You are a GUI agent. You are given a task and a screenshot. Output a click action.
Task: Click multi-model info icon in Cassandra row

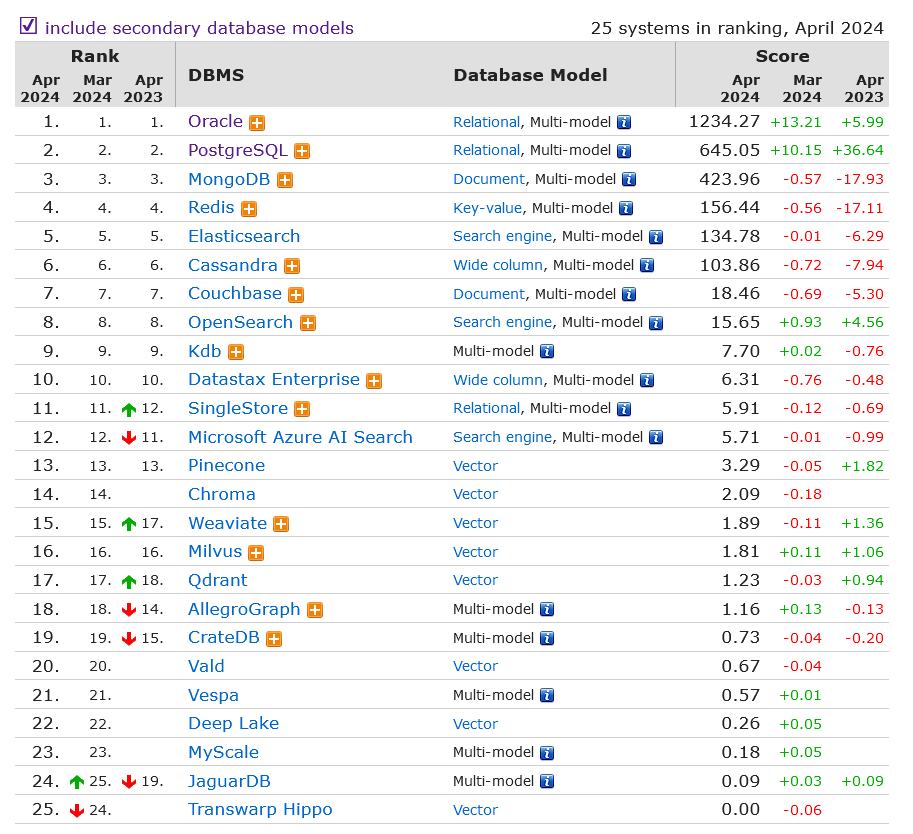[x=646, y=266]
